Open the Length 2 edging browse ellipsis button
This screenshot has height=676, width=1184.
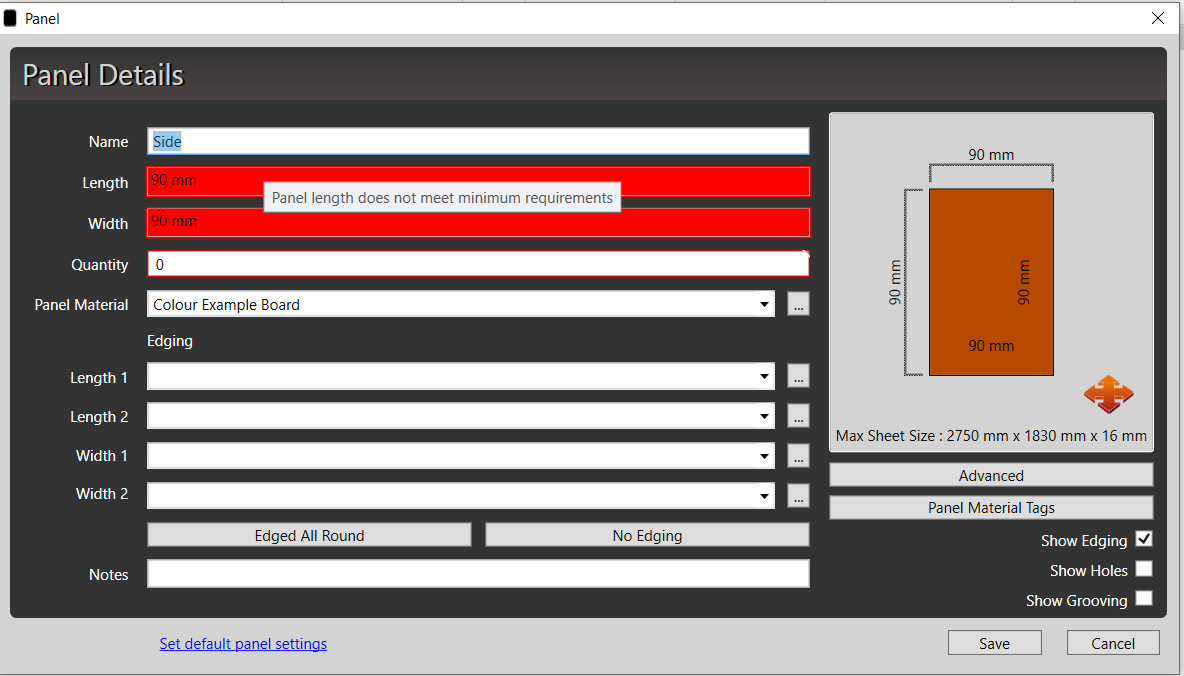[x=798, y=416]
